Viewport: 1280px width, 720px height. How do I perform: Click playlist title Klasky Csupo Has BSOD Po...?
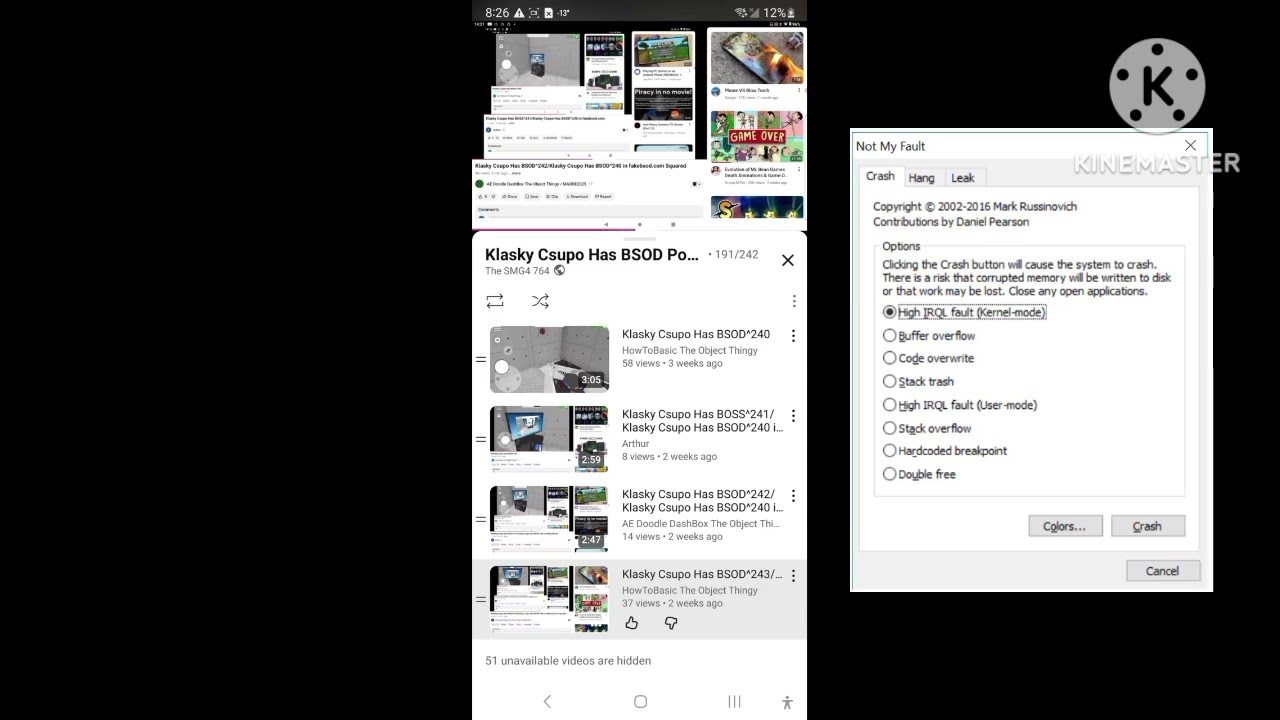click(x=592, y=255)
